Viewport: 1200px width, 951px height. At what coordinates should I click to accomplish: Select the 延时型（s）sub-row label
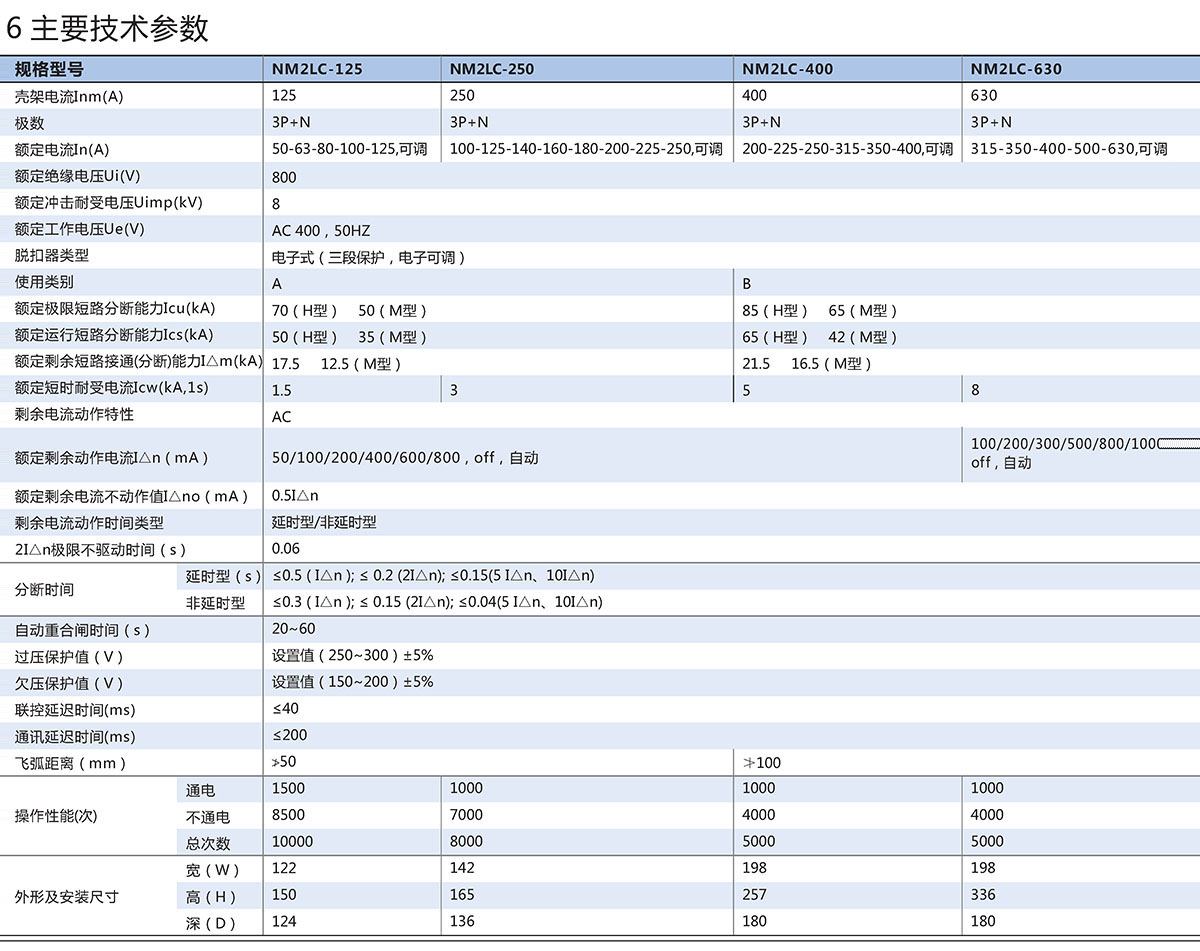pyautogui.click(x=223, y=576)
